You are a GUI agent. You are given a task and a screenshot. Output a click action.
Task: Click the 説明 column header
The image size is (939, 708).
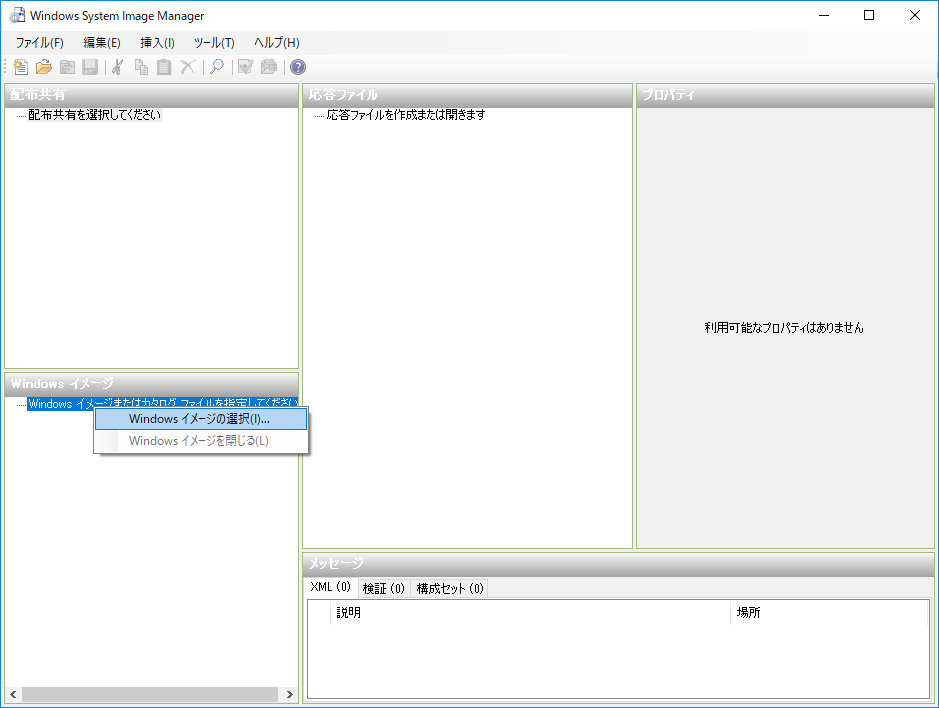click(530, 612)
